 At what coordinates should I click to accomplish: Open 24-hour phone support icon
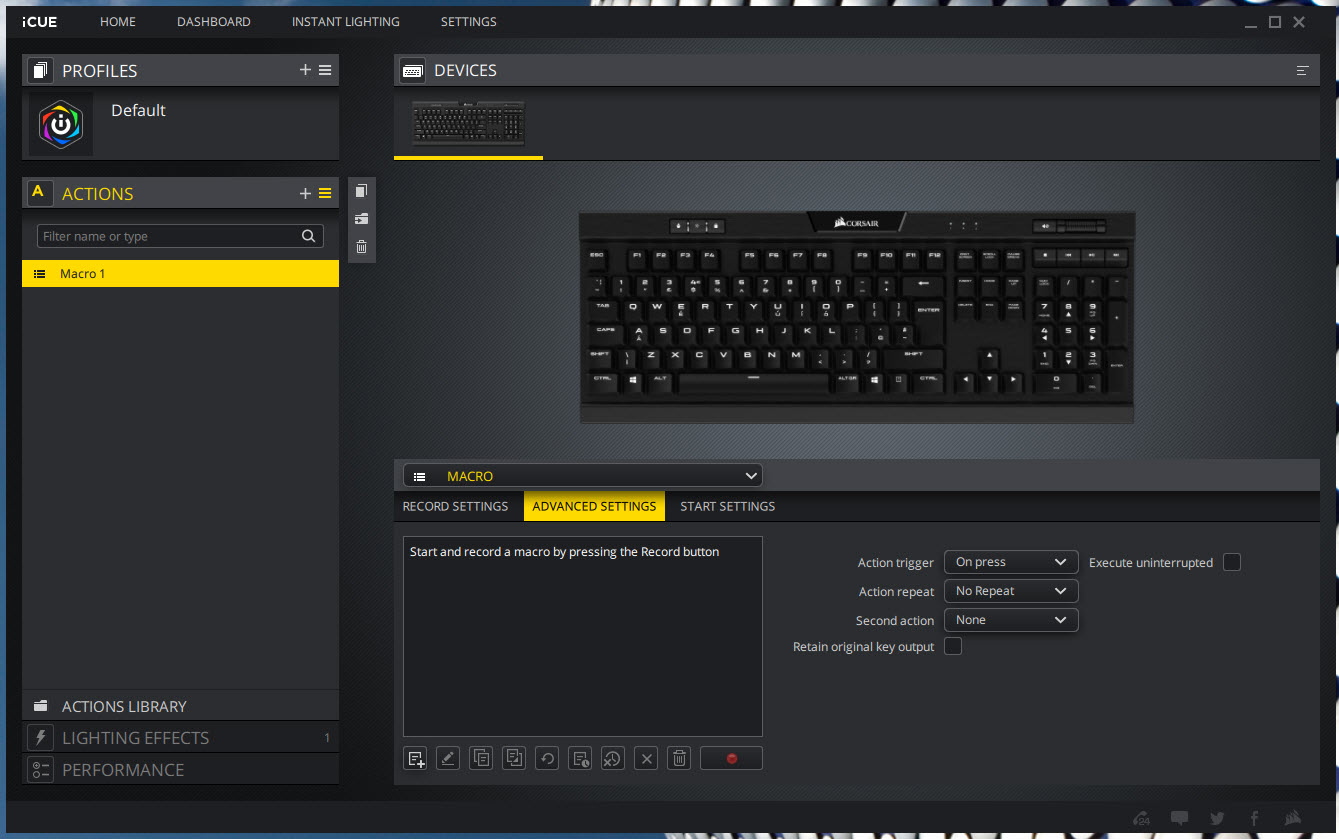pyautogui.click(x=1142, y=818)
